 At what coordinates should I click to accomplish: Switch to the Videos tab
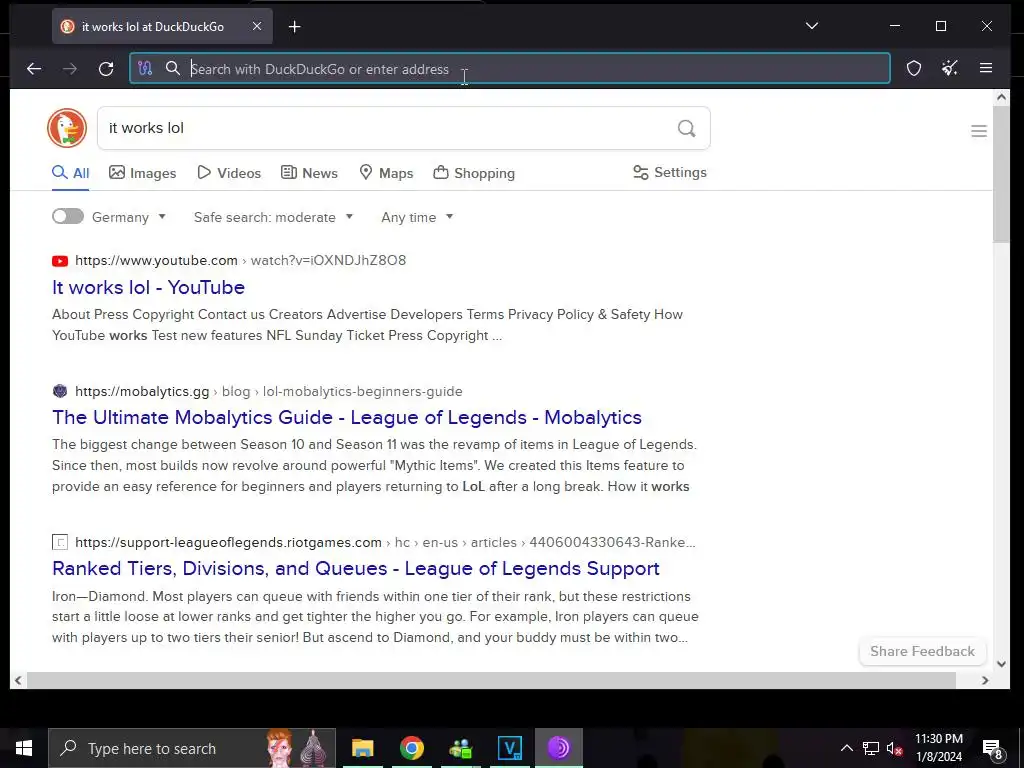(229, 173)
